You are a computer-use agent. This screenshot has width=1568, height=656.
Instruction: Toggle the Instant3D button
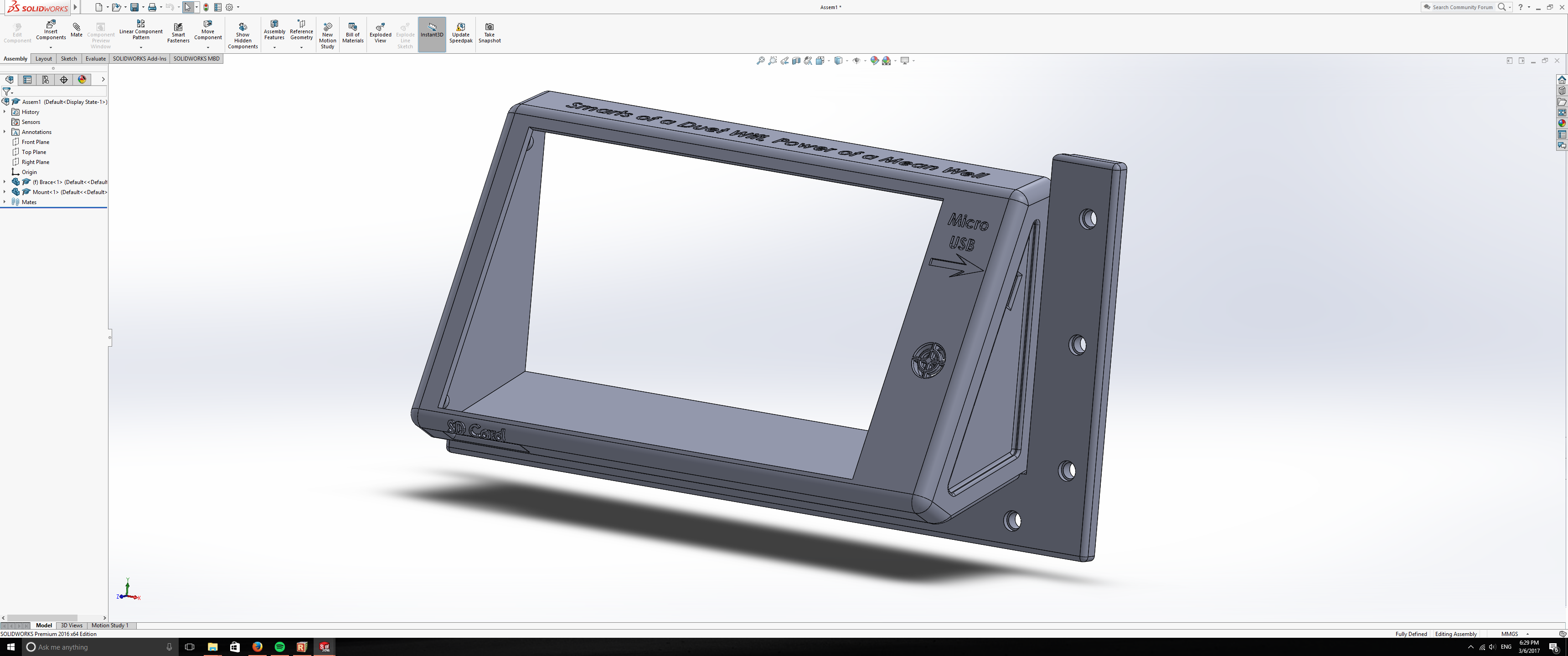click(x=432, y=34)
